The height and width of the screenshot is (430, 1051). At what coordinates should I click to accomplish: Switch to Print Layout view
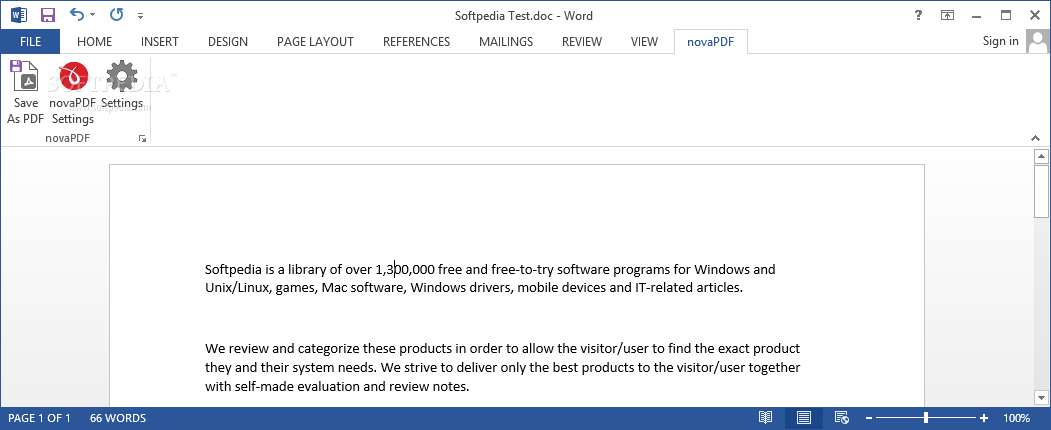tap(804, 418)
